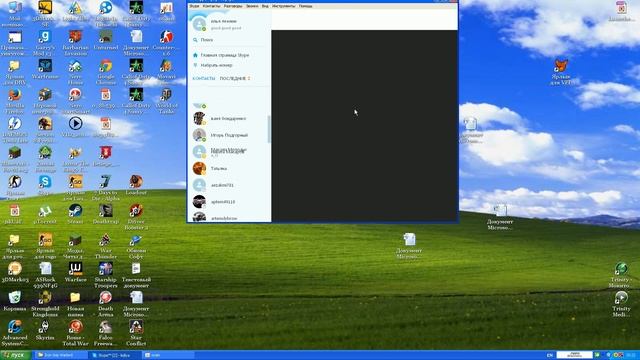Select Google Chrome desktop icon

point(106,71)
